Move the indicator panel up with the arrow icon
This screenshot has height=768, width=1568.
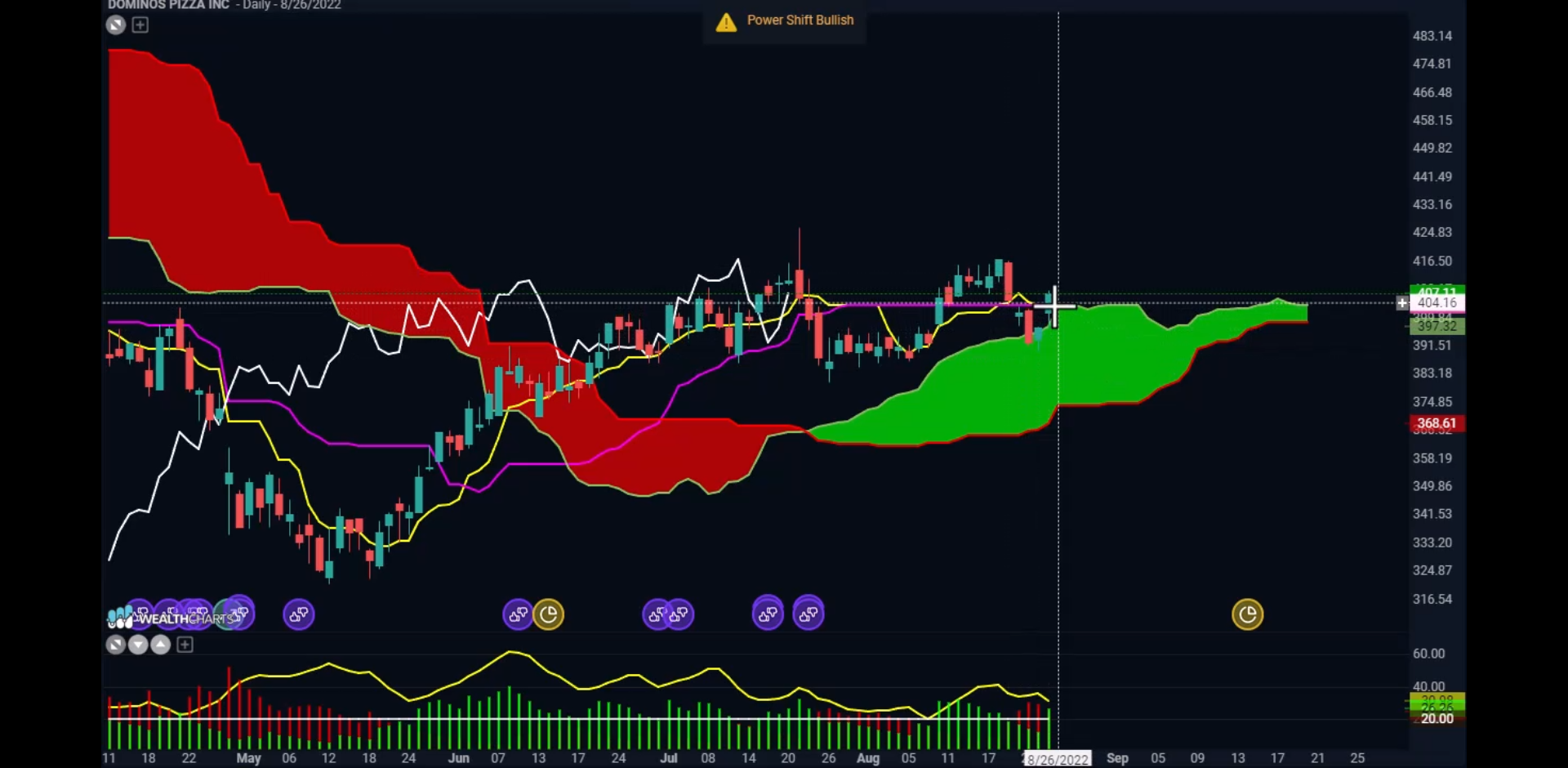161,645
